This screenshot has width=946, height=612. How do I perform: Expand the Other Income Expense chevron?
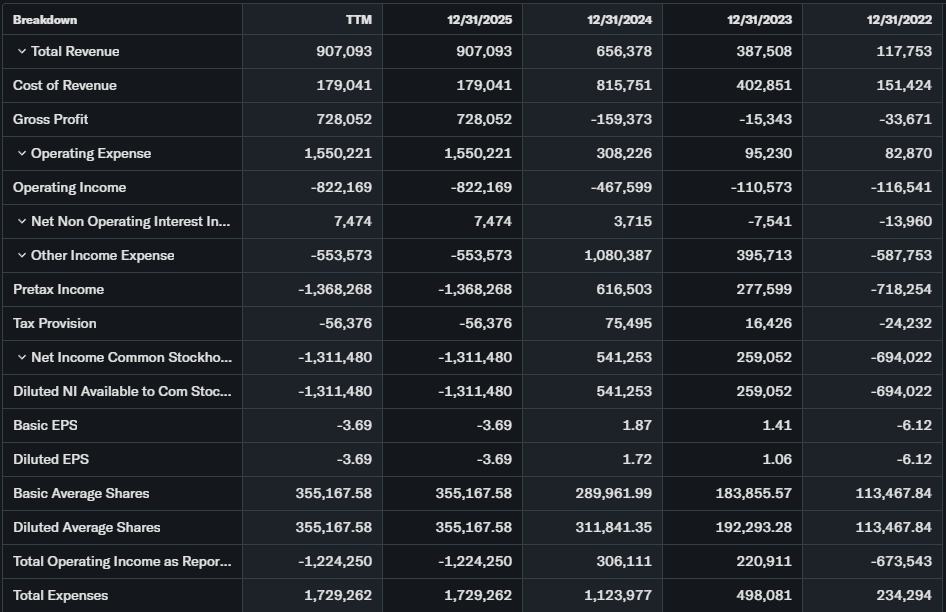[22, 256]
